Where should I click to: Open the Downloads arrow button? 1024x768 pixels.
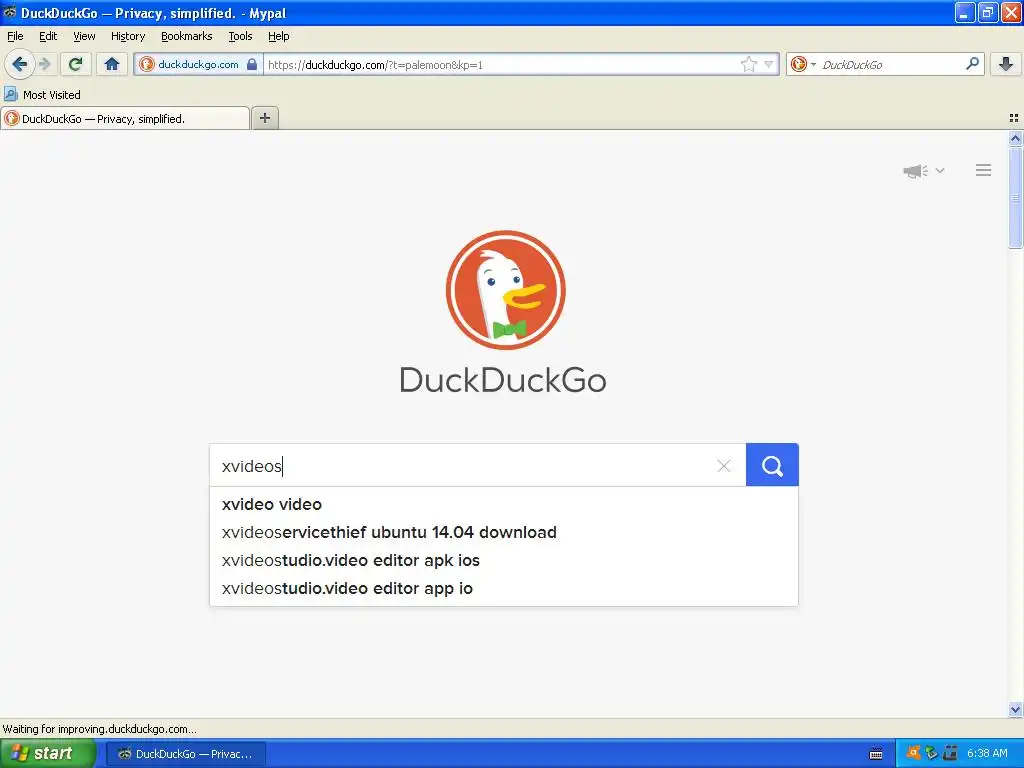click(x=1006, y=64)
